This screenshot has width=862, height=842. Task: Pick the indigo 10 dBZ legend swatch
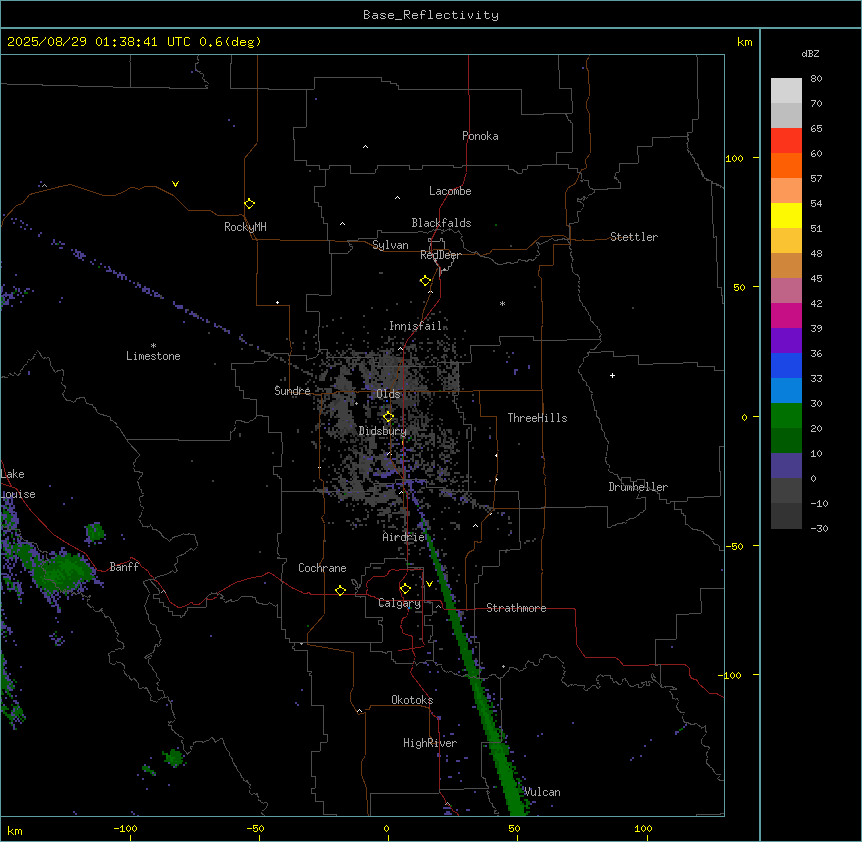(786, 466)
